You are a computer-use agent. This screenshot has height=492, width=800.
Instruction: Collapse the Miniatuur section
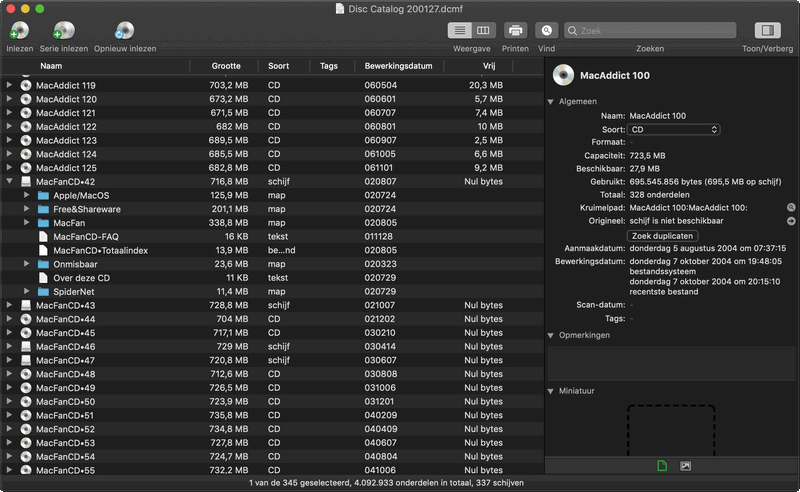[x=551, y=391]
